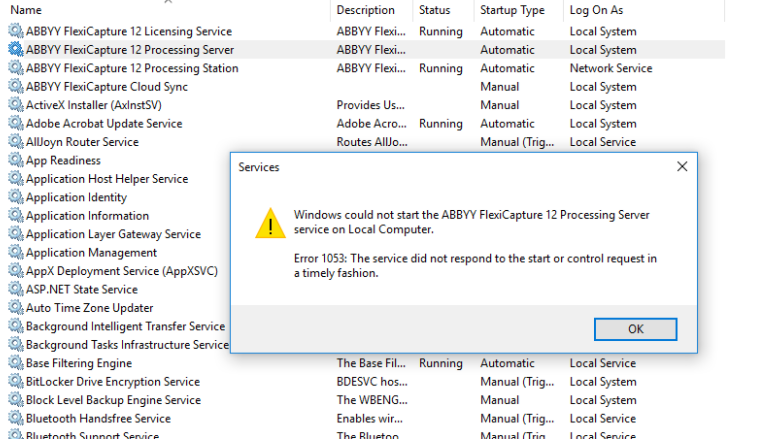Select BitLocker Drive Encryption Service row
This screenshot has width=760, height=444.
click(x=366, y=381)
